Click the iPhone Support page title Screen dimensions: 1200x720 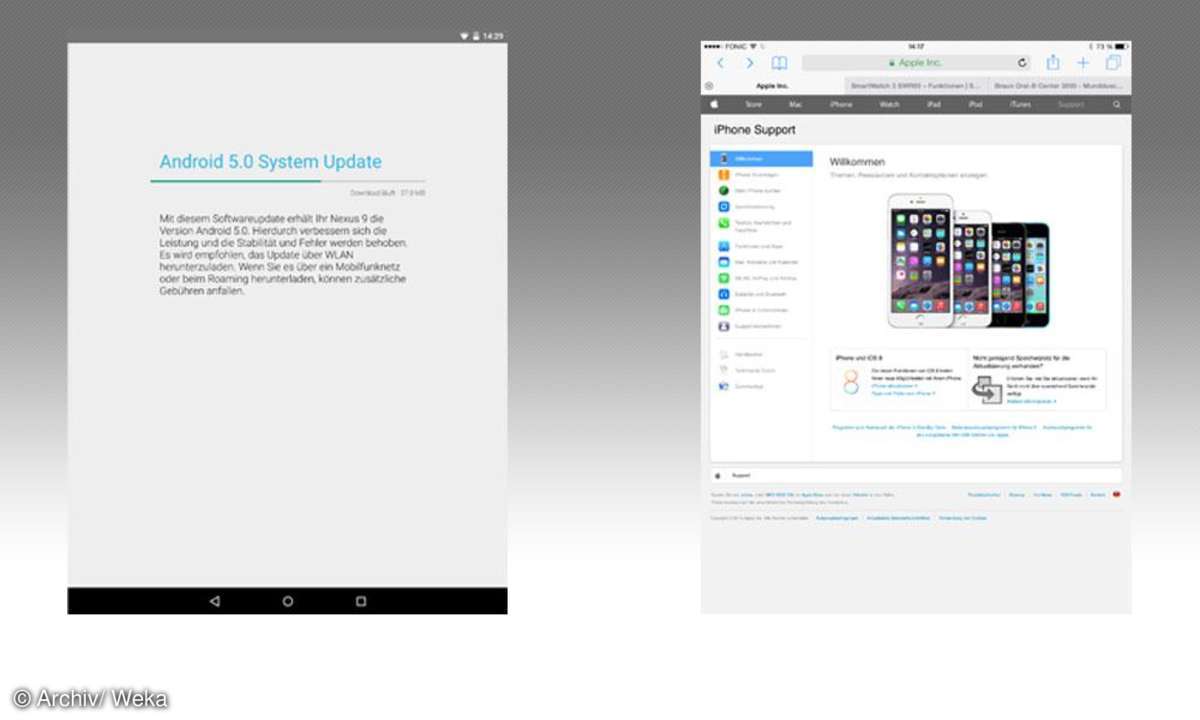755,130
